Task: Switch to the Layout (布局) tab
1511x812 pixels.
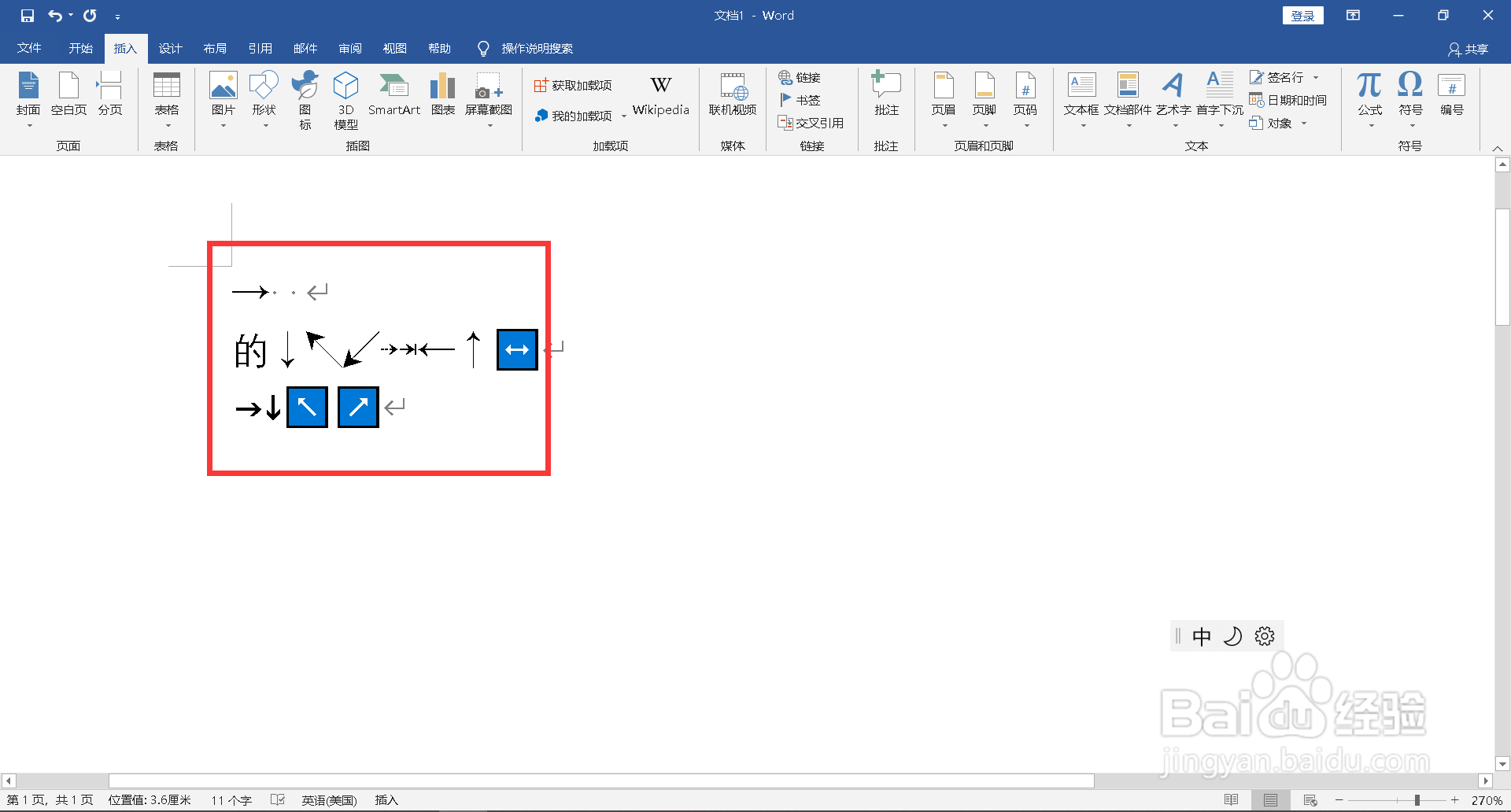Action: 215,49
